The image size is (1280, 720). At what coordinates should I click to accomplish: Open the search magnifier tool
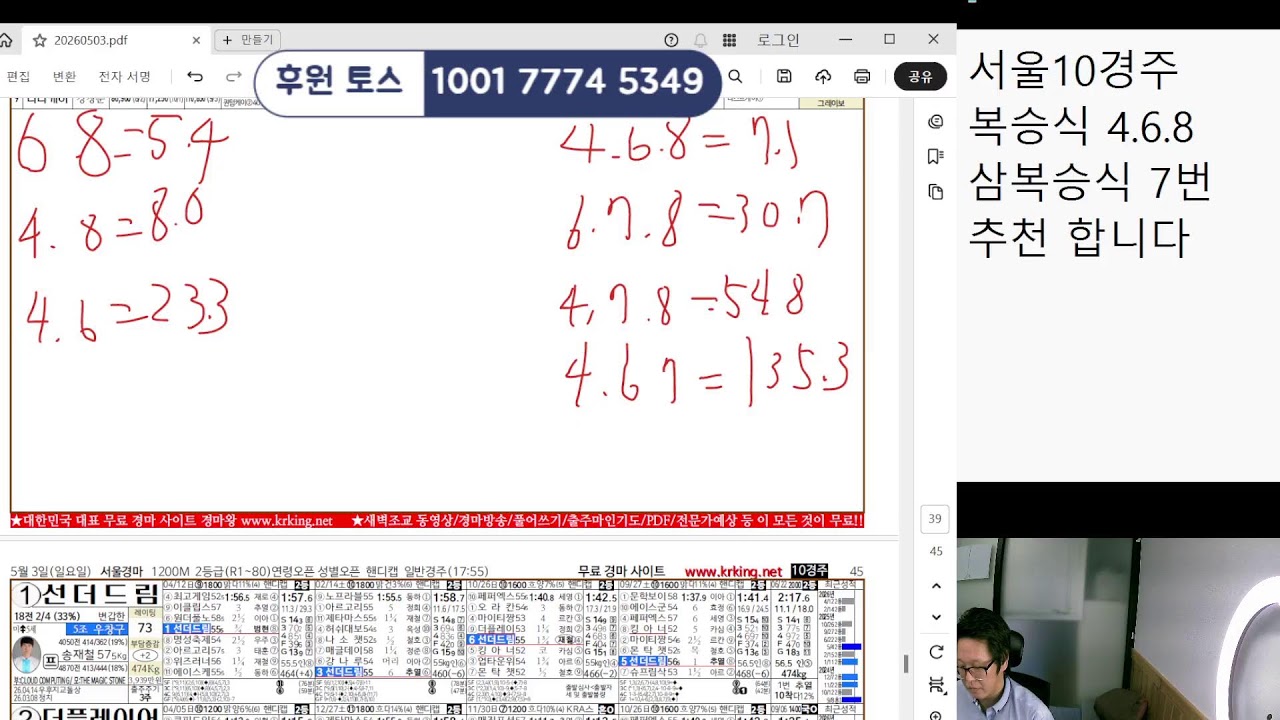point(735,77)
